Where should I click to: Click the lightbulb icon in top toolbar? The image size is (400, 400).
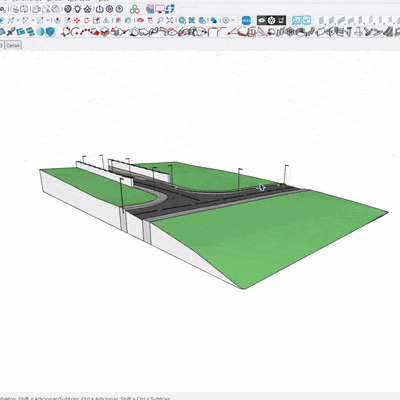pos(78,9)
